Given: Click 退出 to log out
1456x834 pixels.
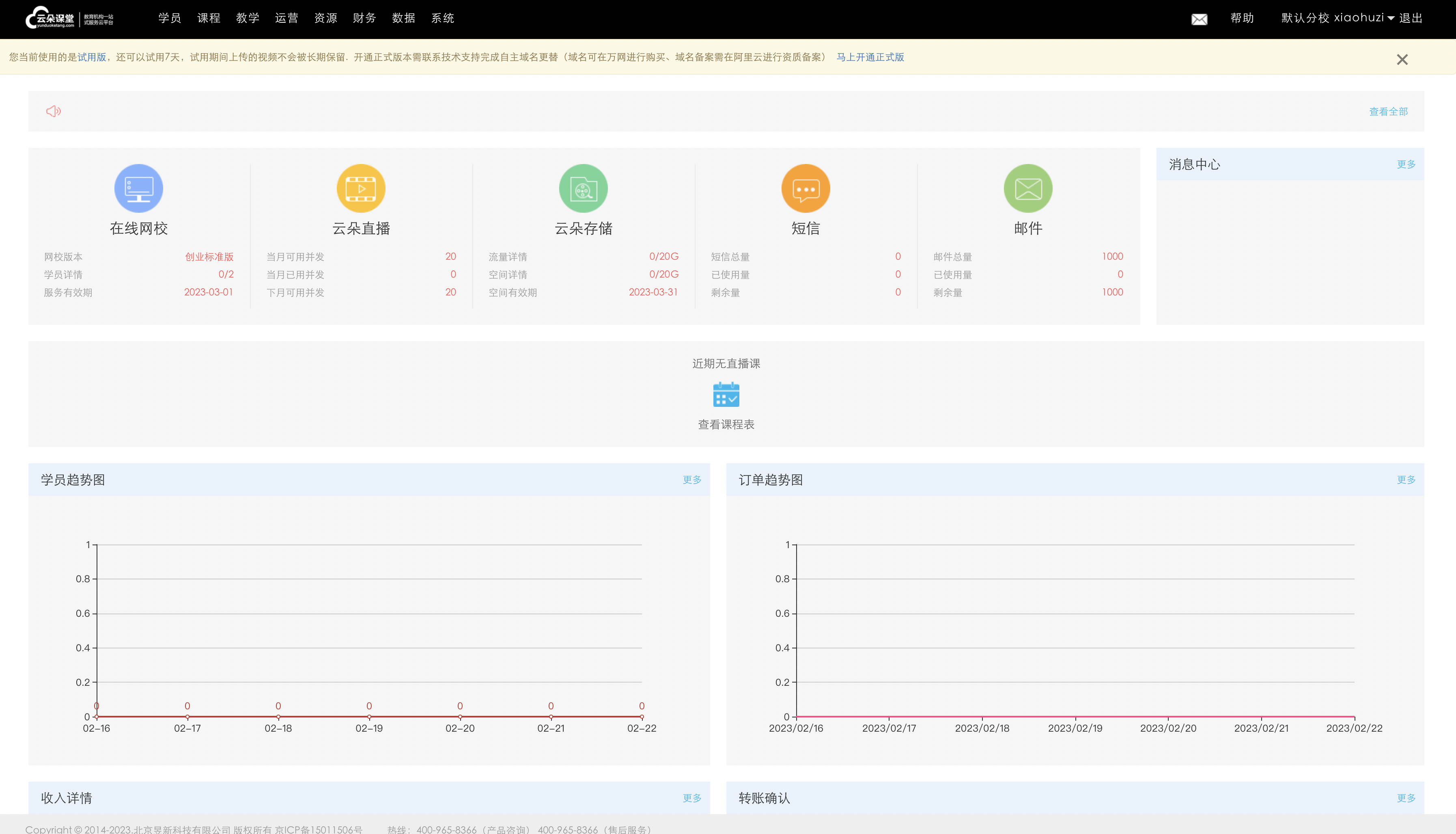Looking at the screenshot, I should [x=1411, y=18].
